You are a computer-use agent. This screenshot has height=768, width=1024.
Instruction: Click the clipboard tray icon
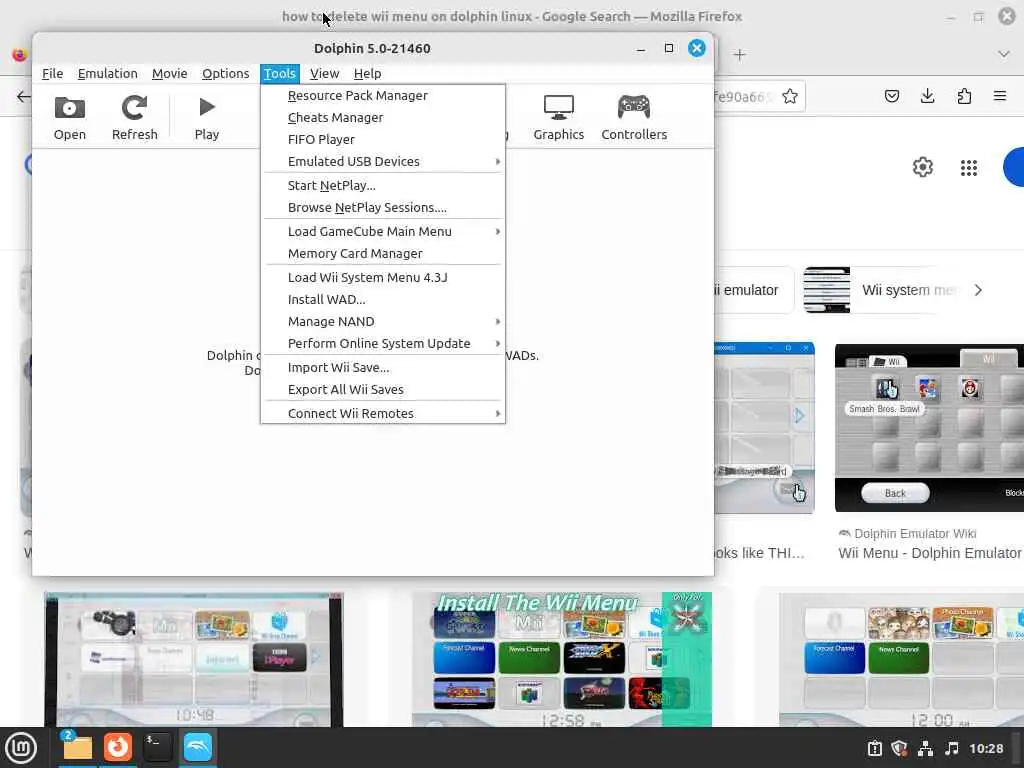[874, 748]
